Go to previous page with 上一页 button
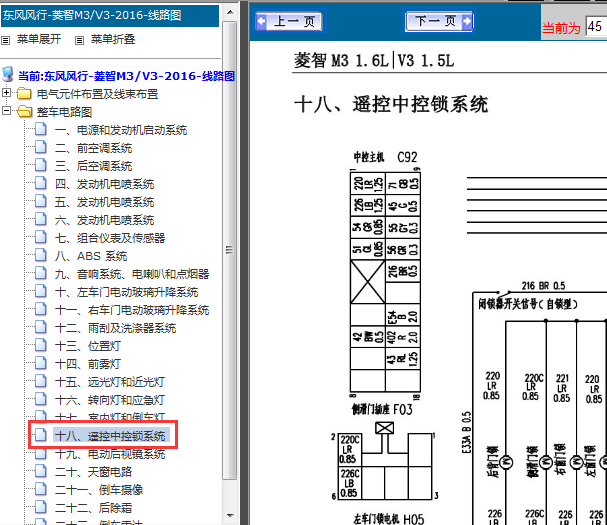Viewport: 607px width, 525px height. pyautogui.click(x=290, y=21)
